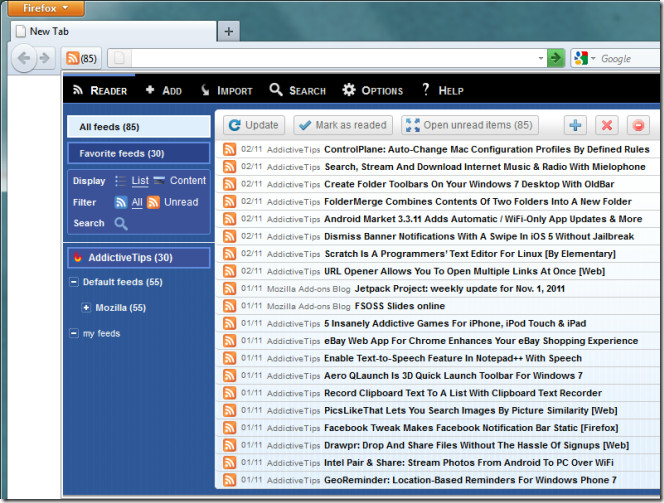664x503 pixels.
Task: Click Open unread items (85) button
Action: pos(470,125)
